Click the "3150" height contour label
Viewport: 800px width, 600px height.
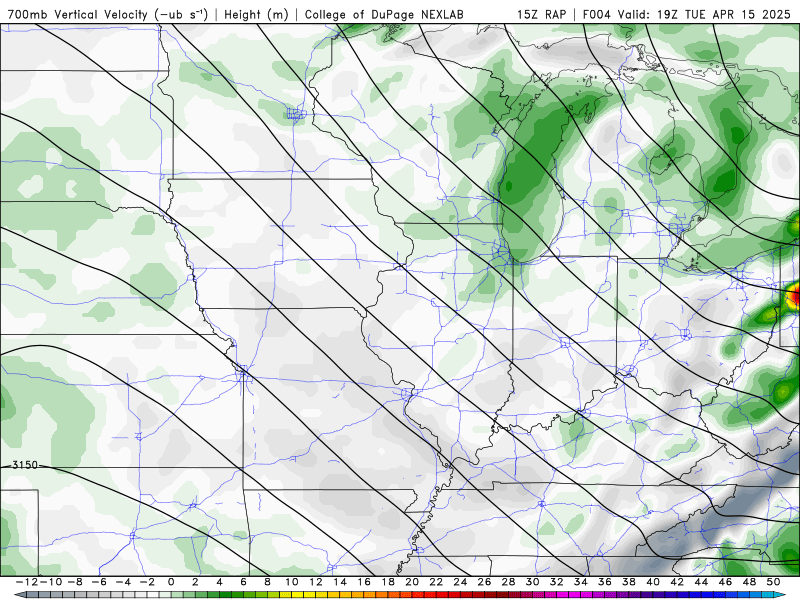[25, 465]
